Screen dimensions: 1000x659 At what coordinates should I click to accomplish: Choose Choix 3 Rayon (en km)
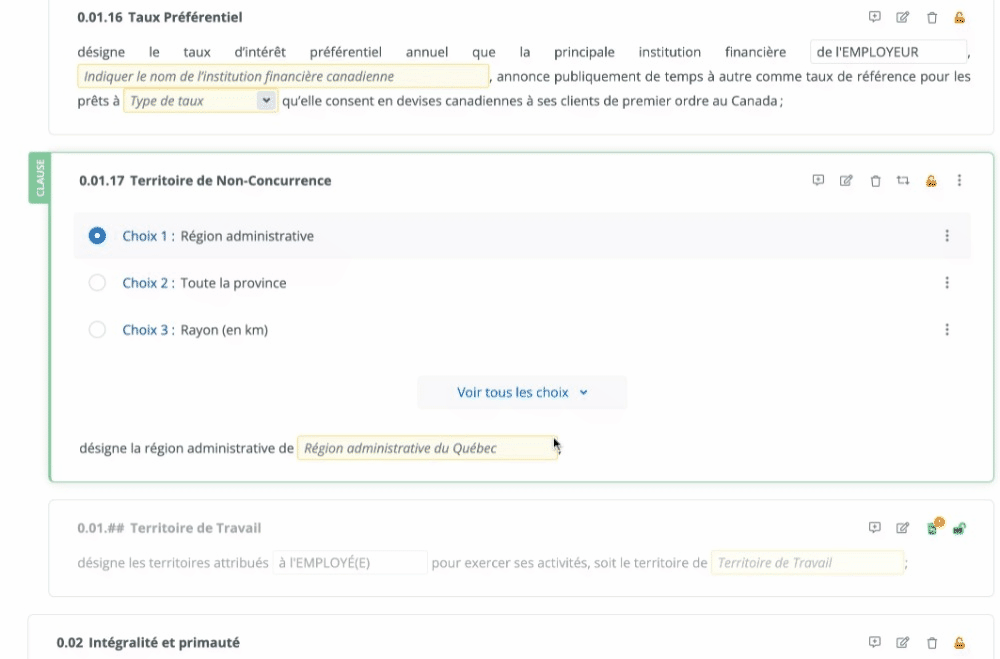[x=97, y=330]
